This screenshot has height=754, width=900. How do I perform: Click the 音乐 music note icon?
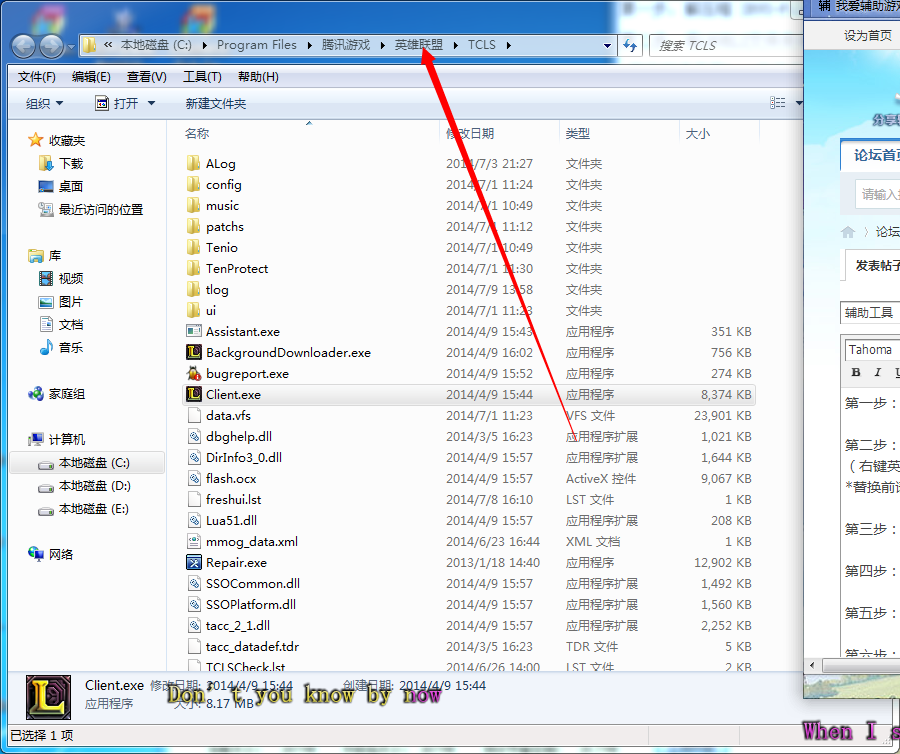tap(46, 347)
